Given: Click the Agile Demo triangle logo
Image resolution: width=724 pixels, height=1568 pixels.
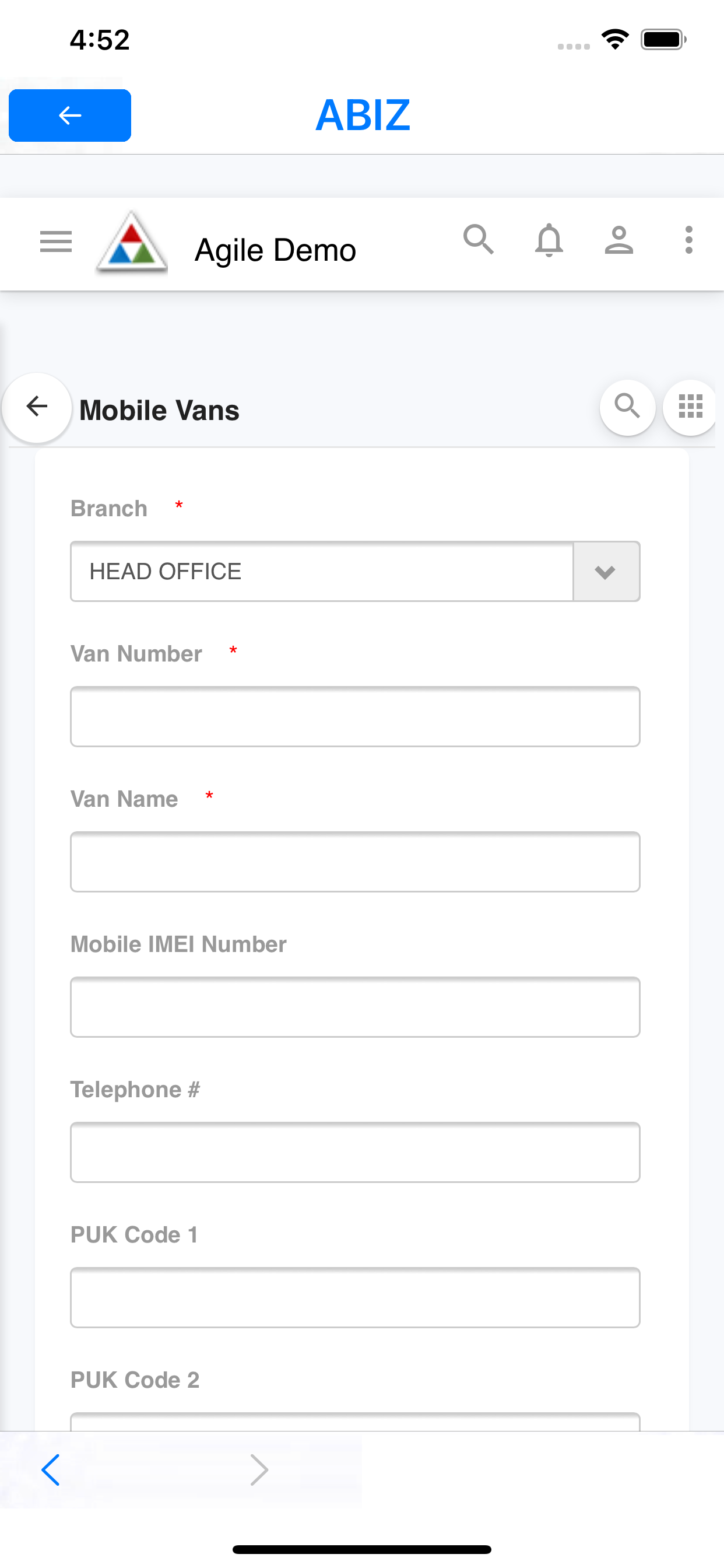Looking at the screenshot, I should coord(132,243).
